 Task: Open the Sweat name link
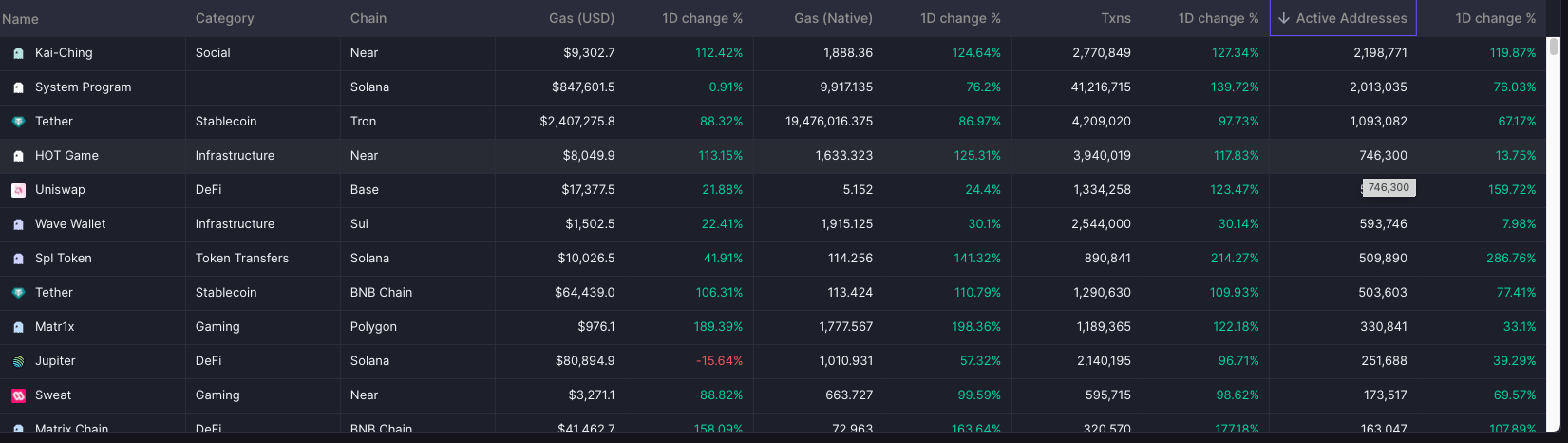click(x=53, y=395)
